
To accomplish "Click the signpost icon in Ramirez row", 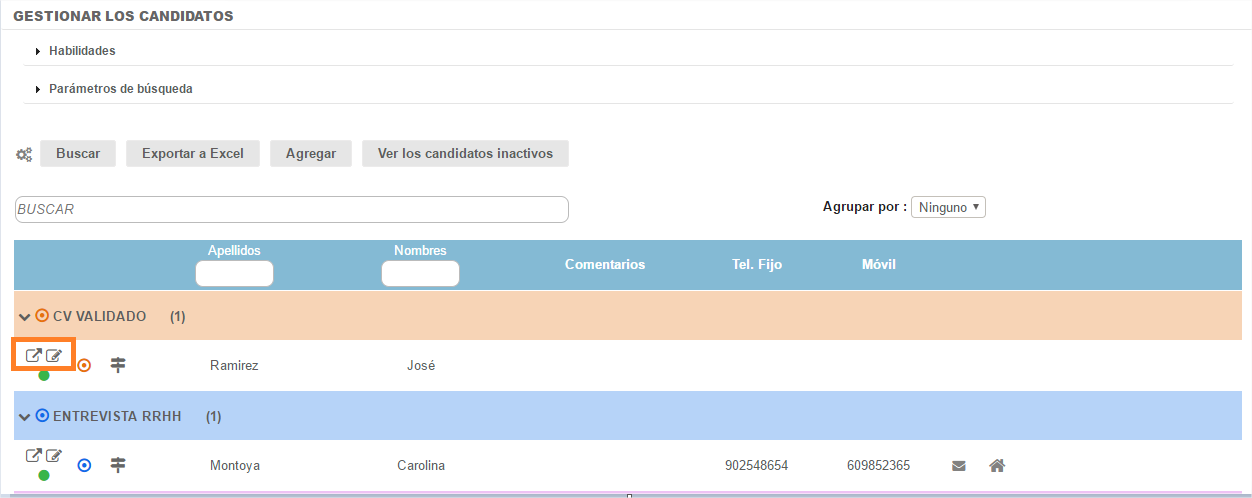I will [118, 365].
